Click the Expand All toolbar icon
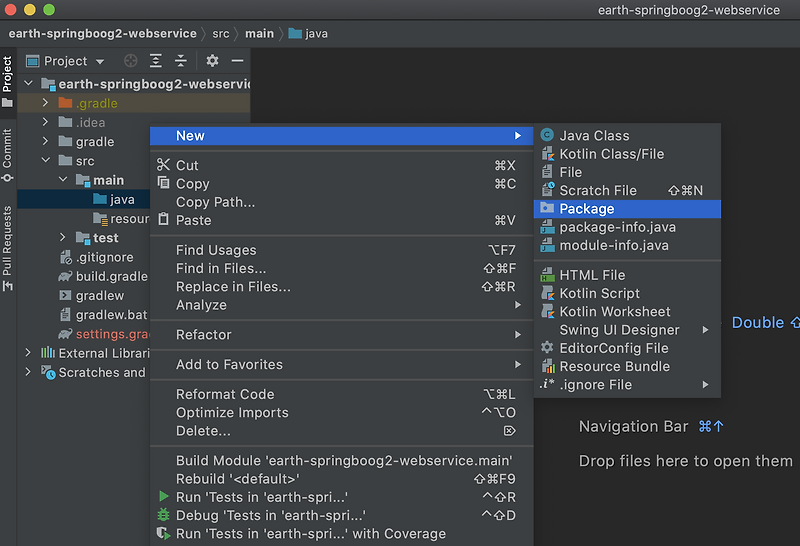The width and height of the screenshot is (800, 546). [156, 61]
